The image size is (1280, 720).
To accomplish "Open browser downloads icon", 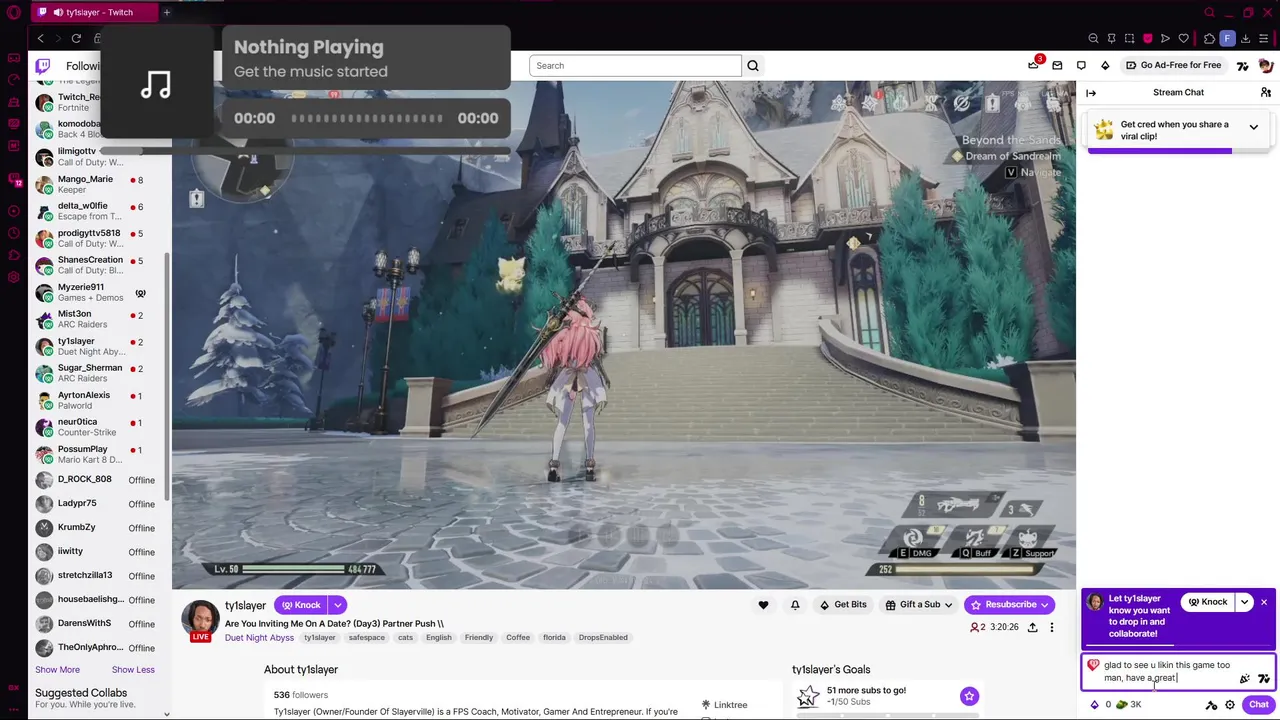I will point(1245,38).
